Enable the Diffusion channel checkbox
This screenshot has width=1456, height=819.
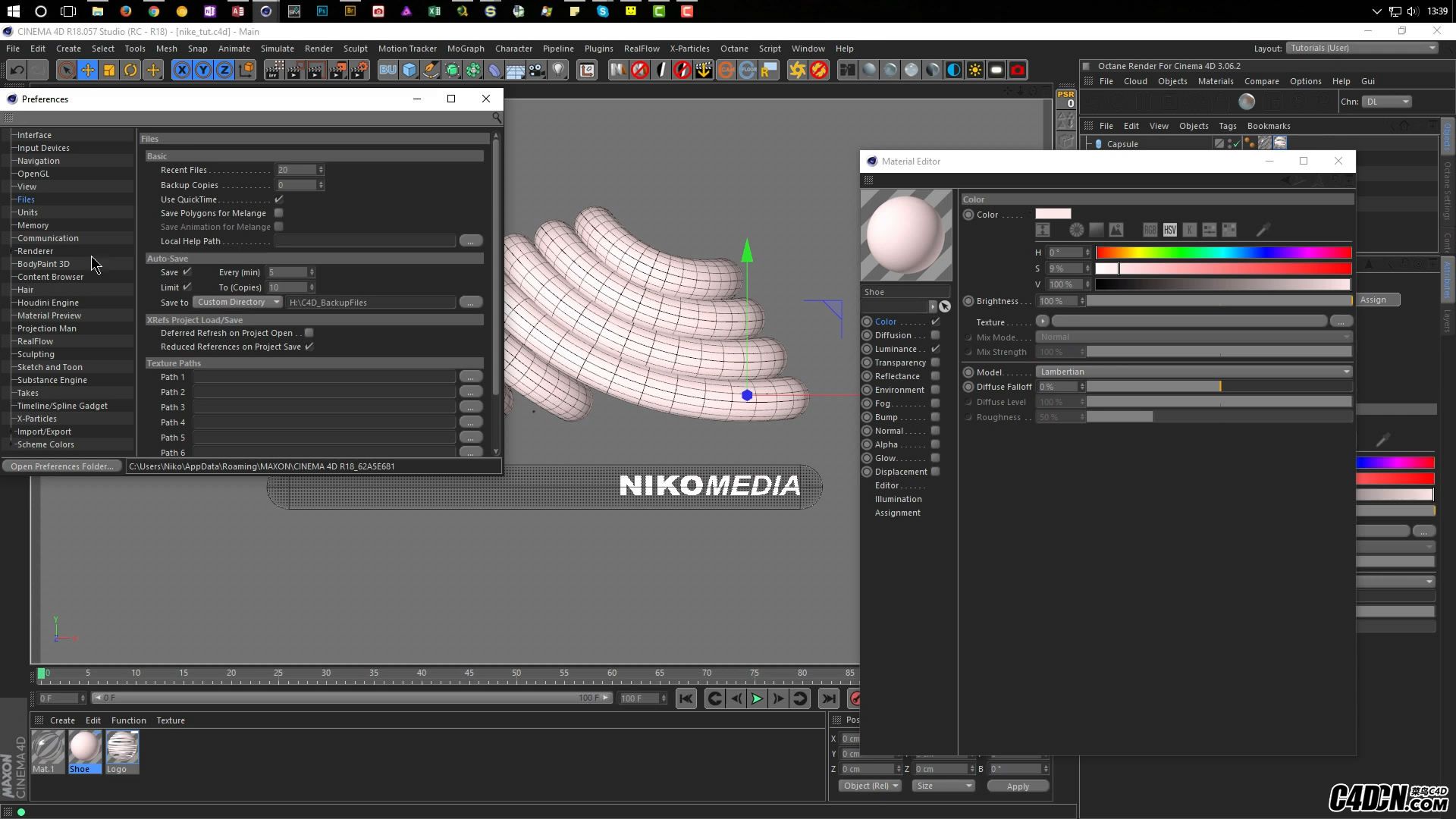936,335
